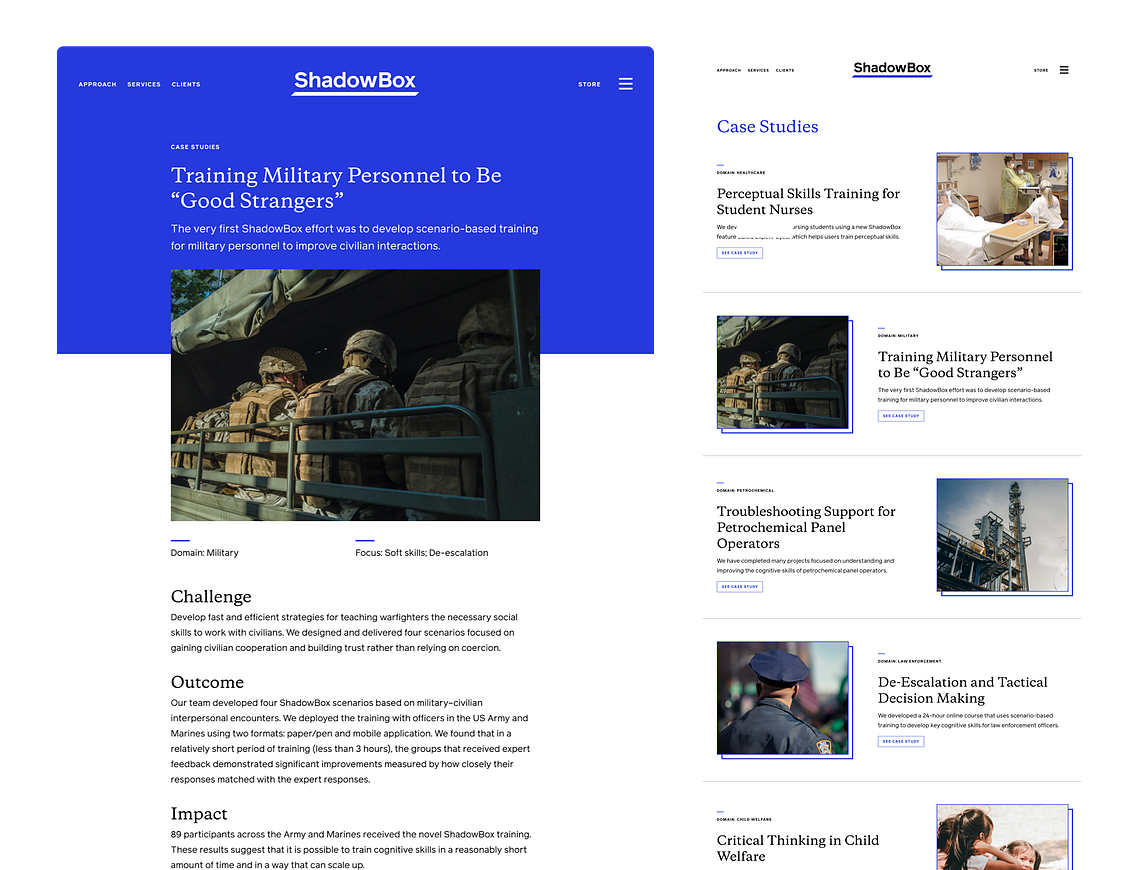Open Troubleshooting Support for Petrochemical title
Image resolution: width=1139 pixels, height=870 pixels.
pos(806,527)
